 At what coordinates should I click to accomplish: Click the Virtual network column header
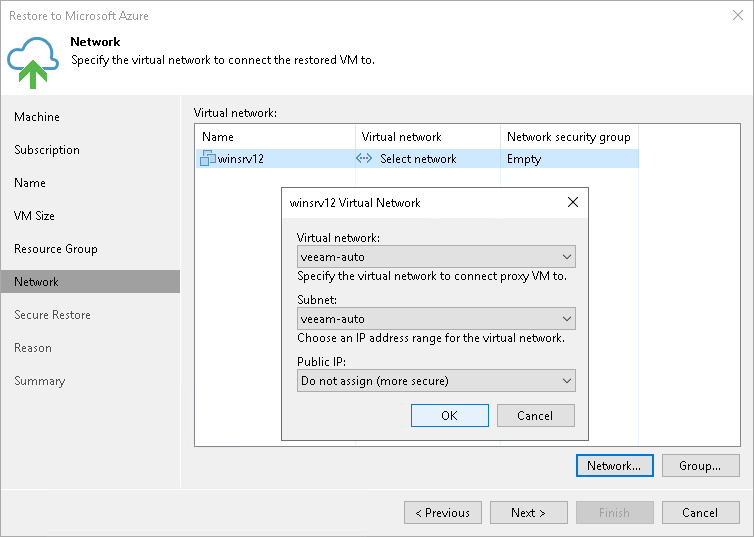pyautogui.click(x=402, y=137)
